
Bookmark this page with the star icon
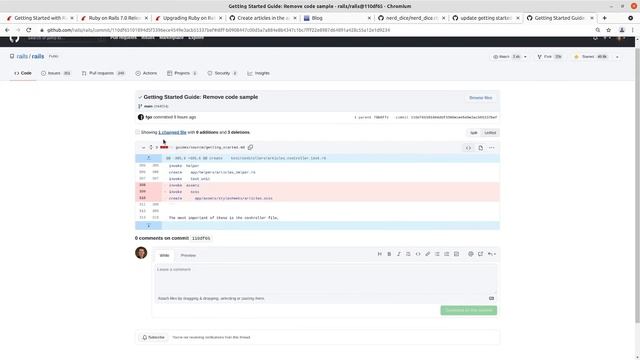click(609, 30)
